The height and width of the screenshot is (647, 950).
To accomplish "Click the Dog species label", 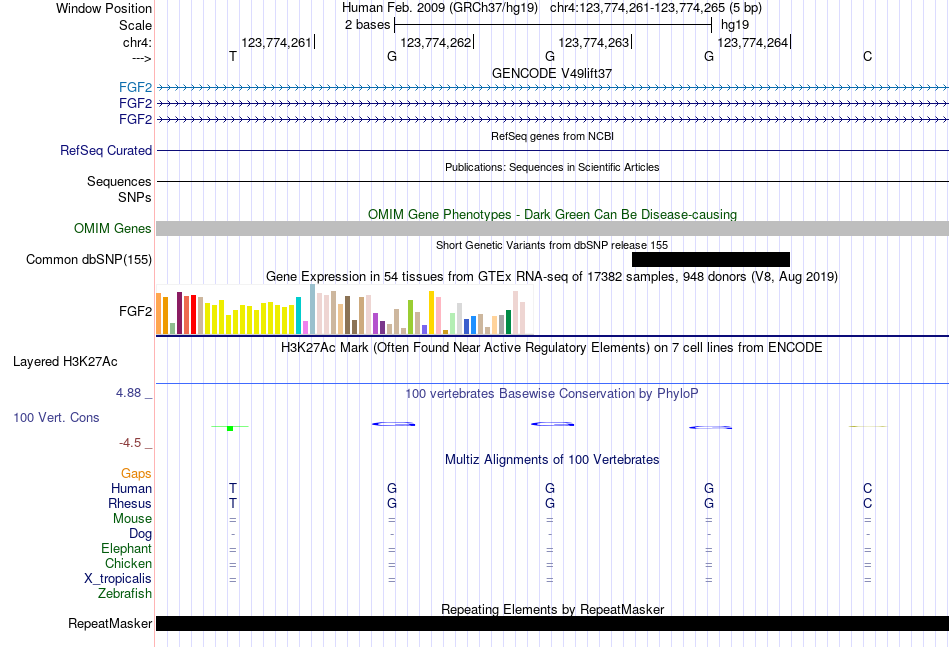I will point(140,534).
